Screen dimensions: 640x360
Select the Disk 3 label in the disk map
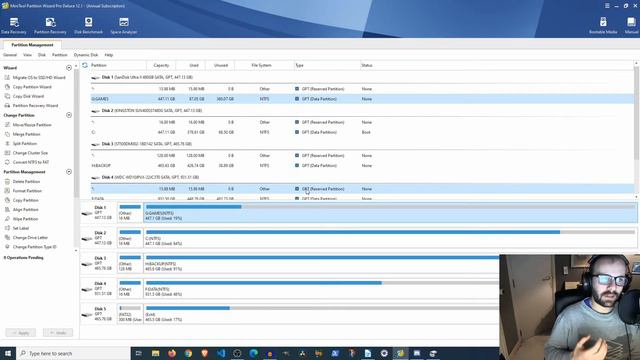(98, 263)
